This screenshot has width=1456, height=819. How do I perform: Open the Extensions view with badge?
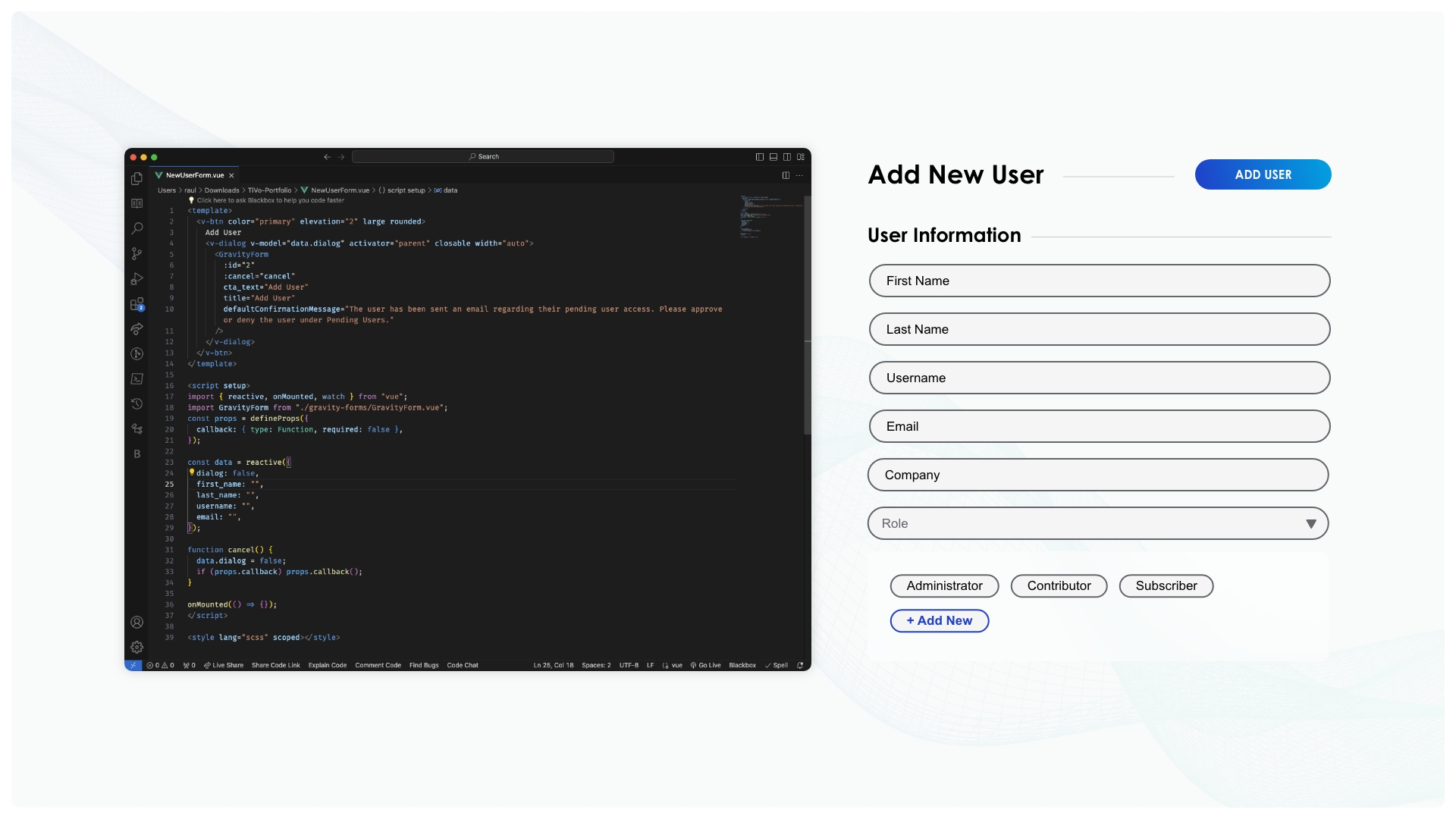point(136,304)
